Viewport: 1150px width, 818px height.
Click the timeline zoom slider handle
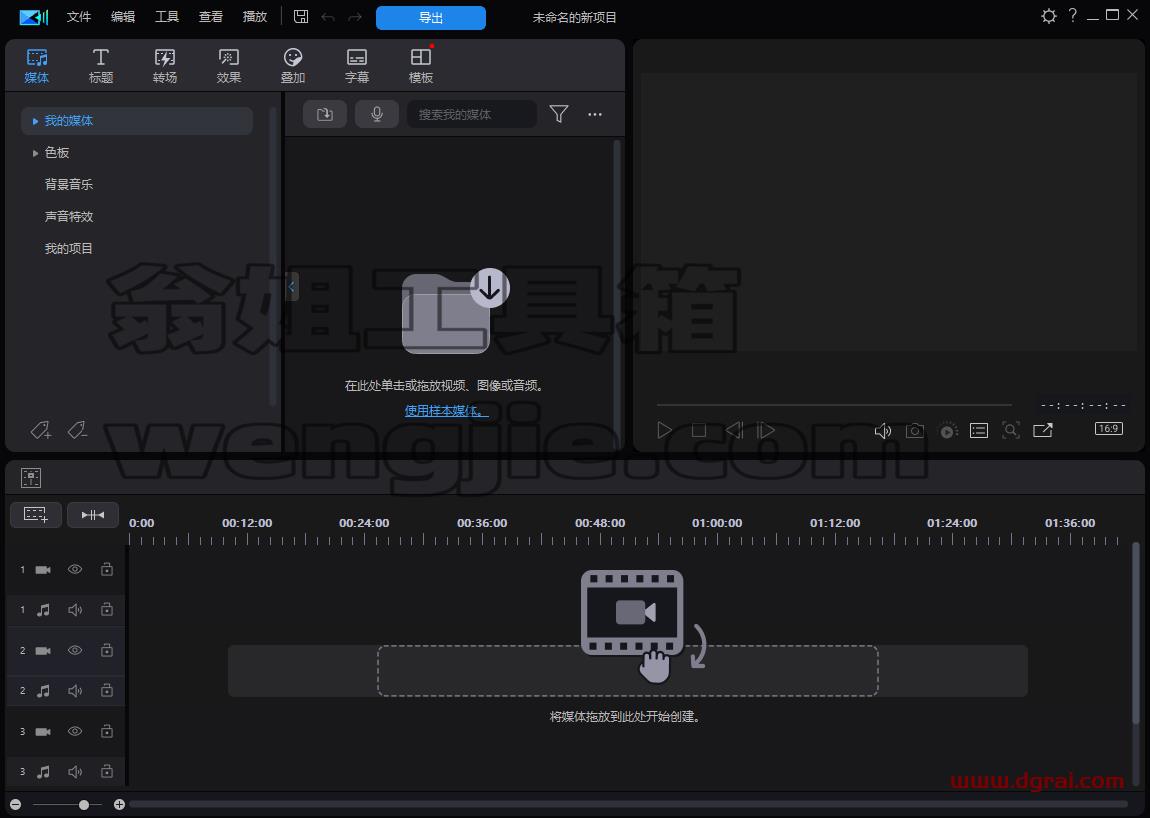tap(84, 805)
